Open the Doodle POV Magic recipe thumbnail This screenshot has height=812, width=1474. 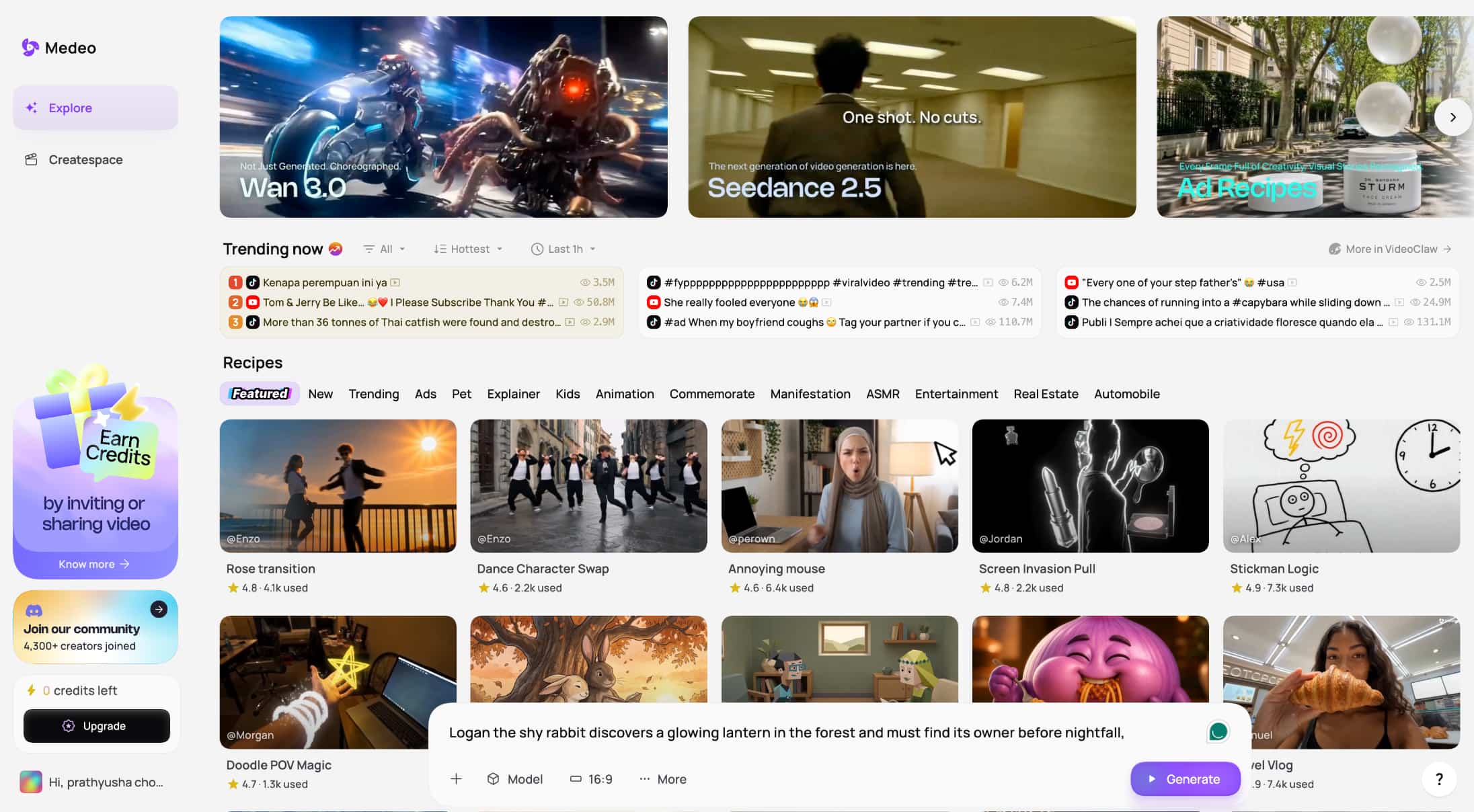pyautogui.click(x=338, y=682)
